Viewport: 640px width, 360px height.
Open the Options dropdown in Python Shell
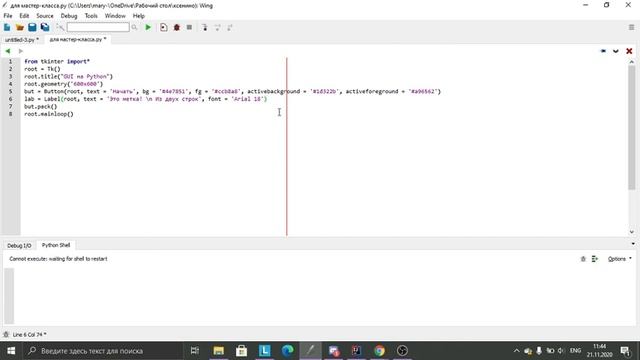(619, 259)
